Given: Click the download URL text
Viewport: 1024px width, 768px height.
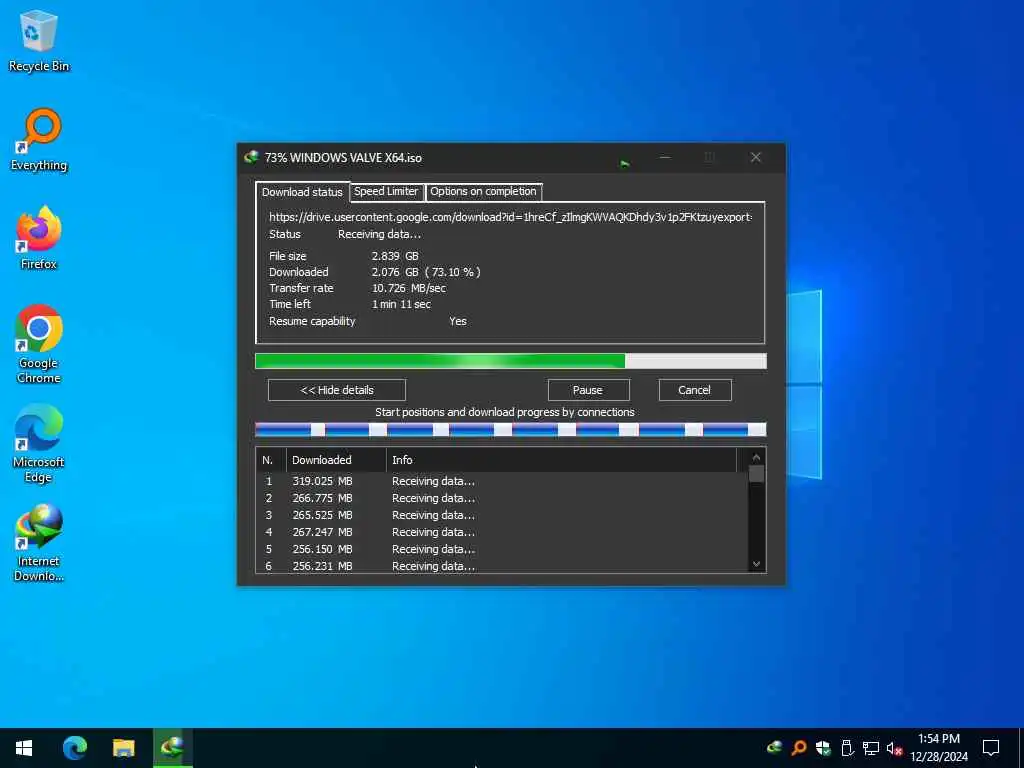Looking at the screenshot, I should [x=511, y=217].
